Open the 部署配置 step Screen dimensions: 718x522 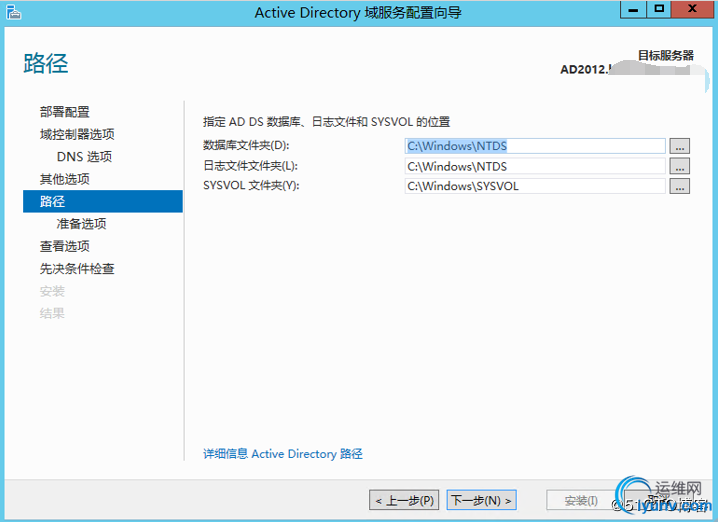pyautogui.click(x=65, y=112)
